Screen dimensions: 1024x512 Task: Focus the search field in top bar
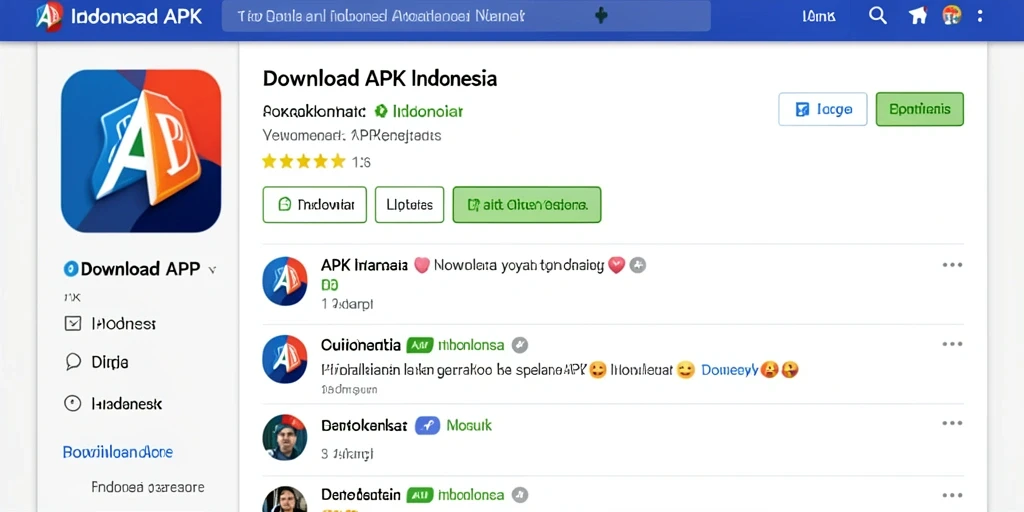(x=466, y=16)
